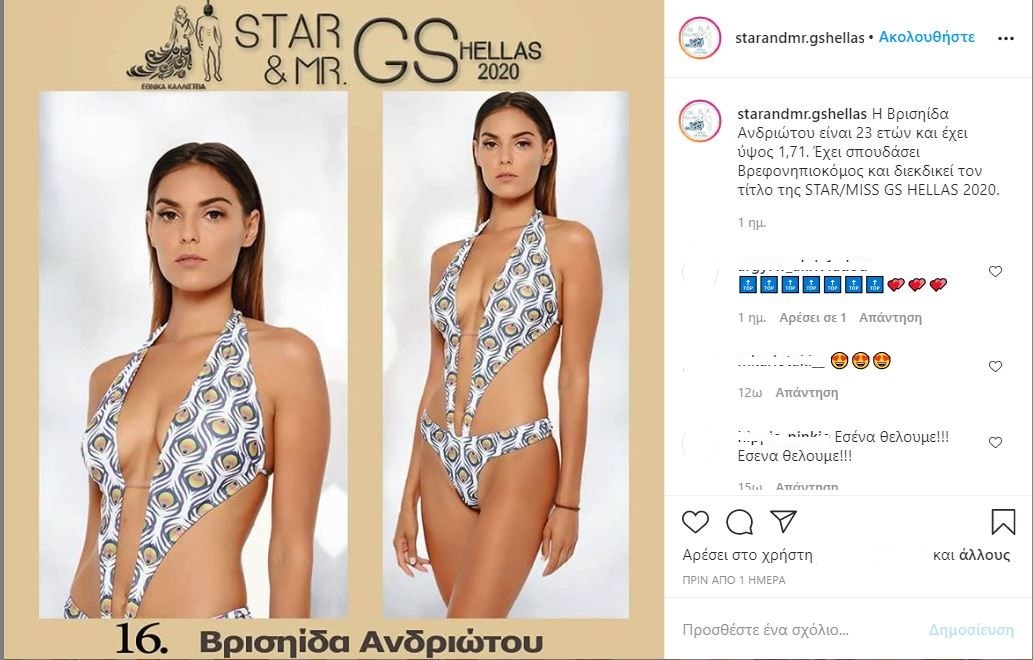Reply to the first comment via Απάντηση
The width and height of the screenshot is (1033, 660).
click(890, 317)
